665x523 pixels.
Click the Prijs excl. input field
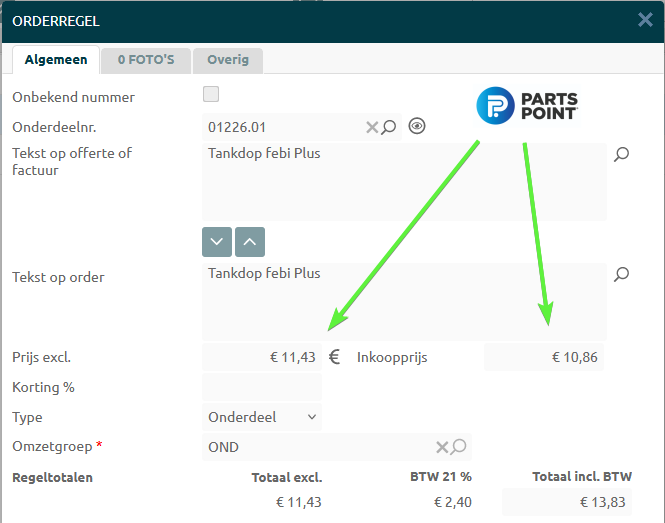click(262, 357)
